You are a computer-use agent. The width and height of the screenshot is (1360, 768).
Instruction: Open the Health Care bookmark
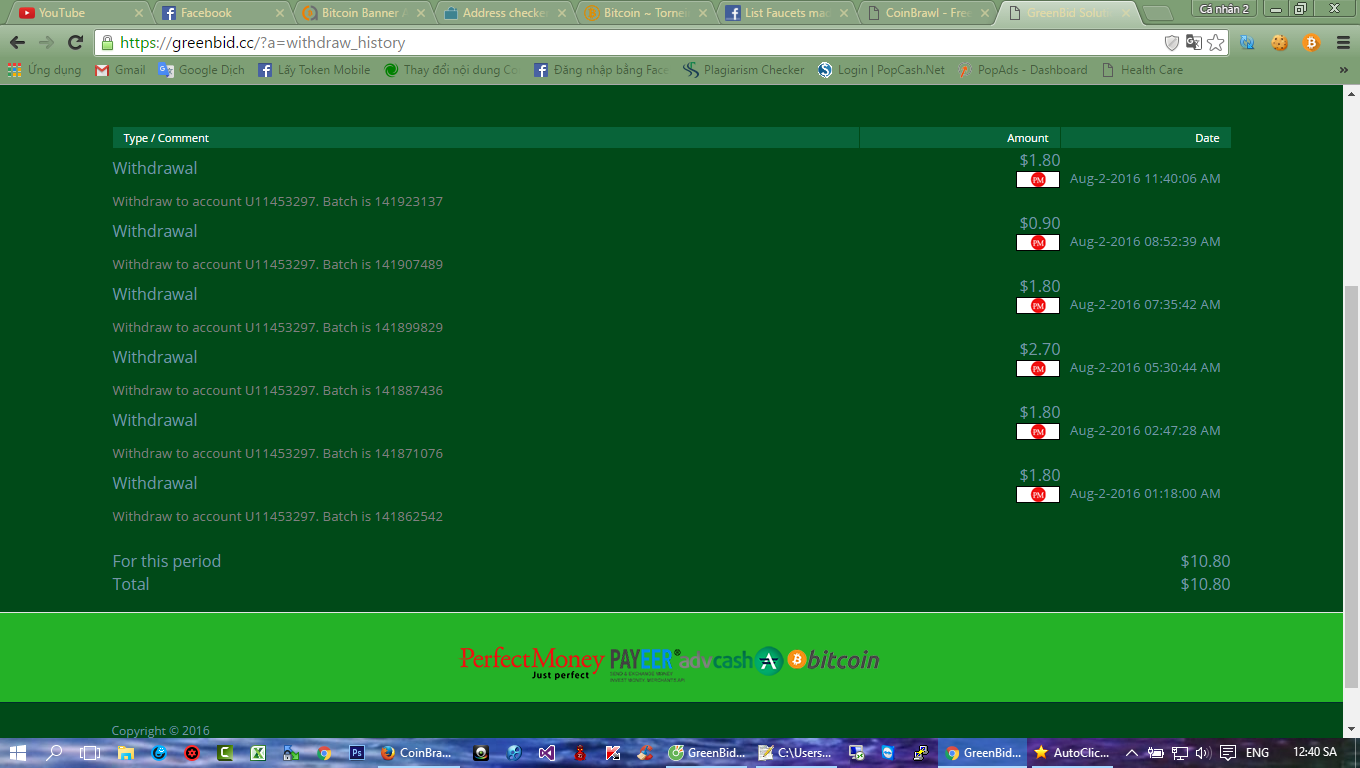1142,70
